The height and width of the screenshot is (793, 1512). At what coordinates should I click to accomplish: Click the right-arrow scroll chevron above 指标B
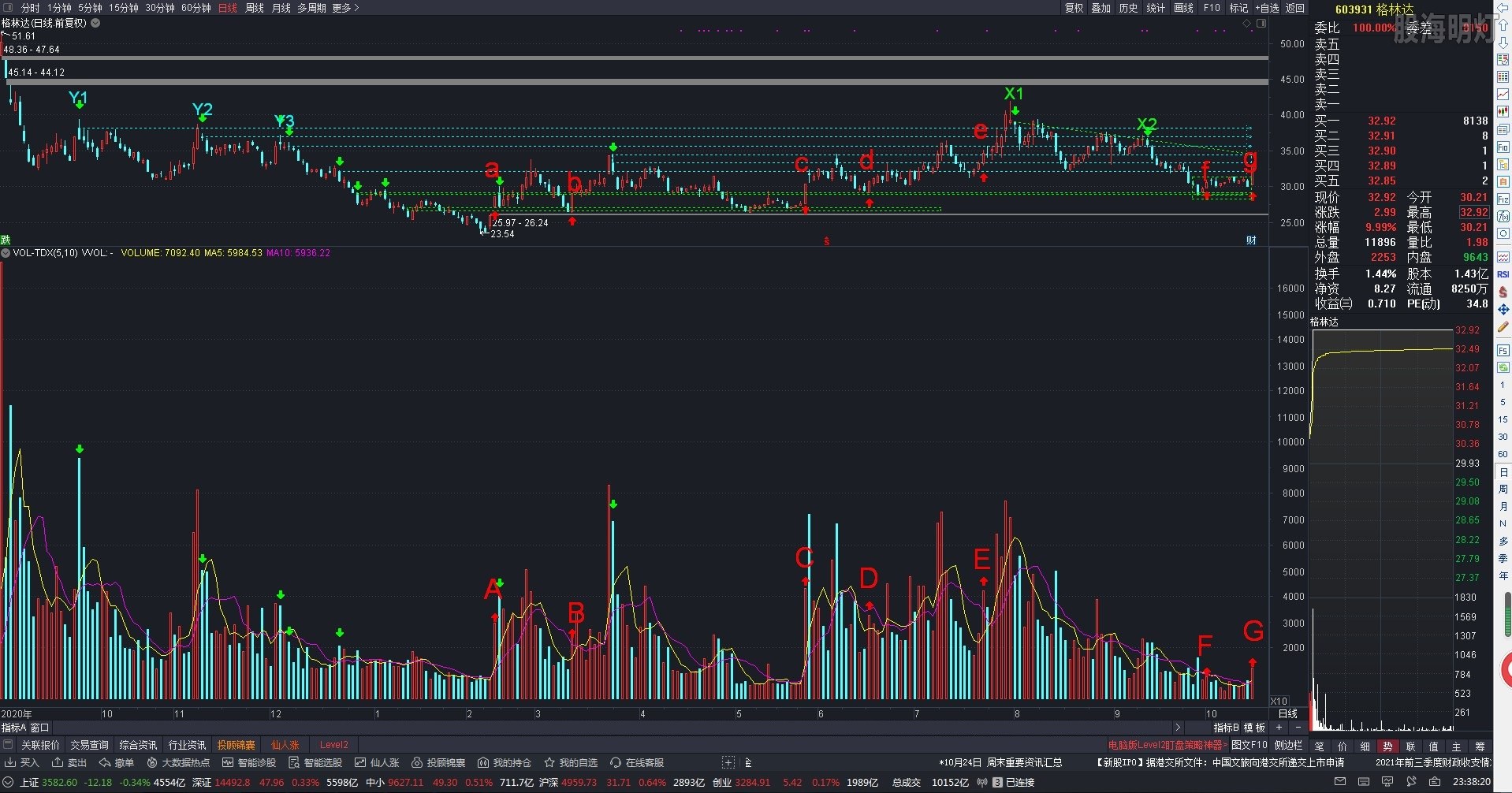pyautogui.click(x=1178, y=728)
